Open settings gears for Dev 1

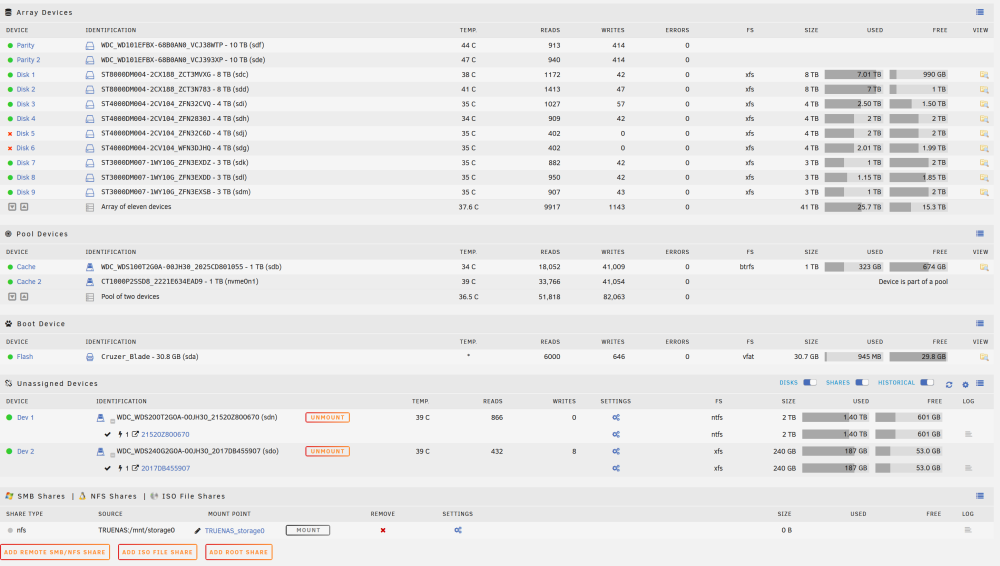(x=616, y=417)
